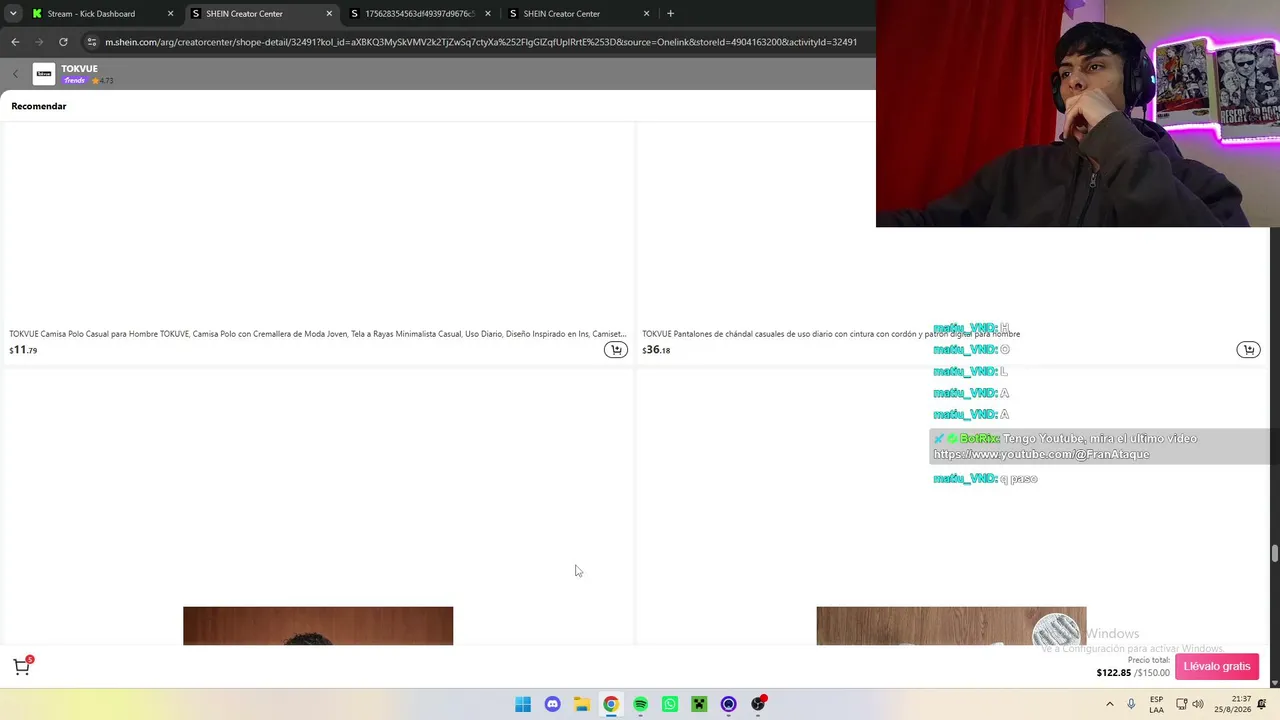The image size is (1280, 720).
Task: Open the shopping cart icon with badge
Action: [22, 667]
